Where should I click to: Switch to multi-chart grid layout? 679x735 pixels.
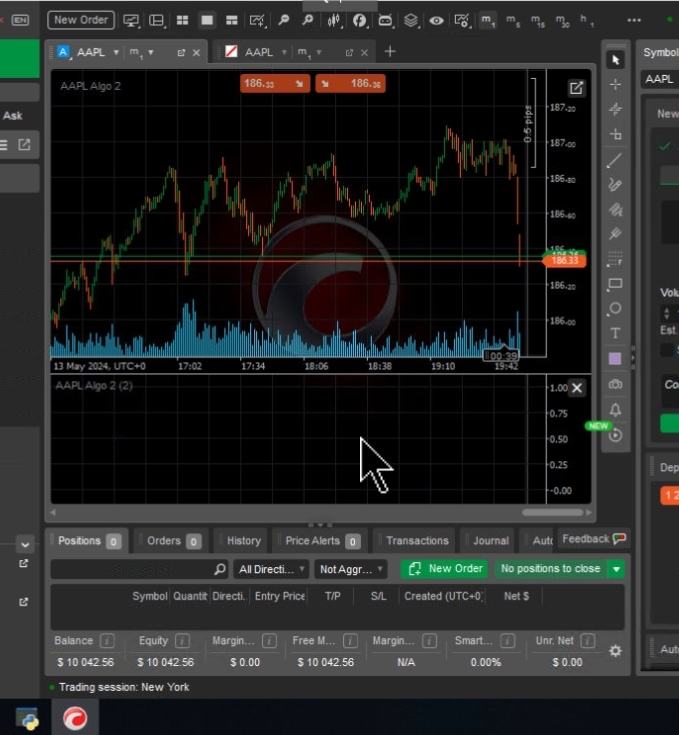tap(182, 20)
